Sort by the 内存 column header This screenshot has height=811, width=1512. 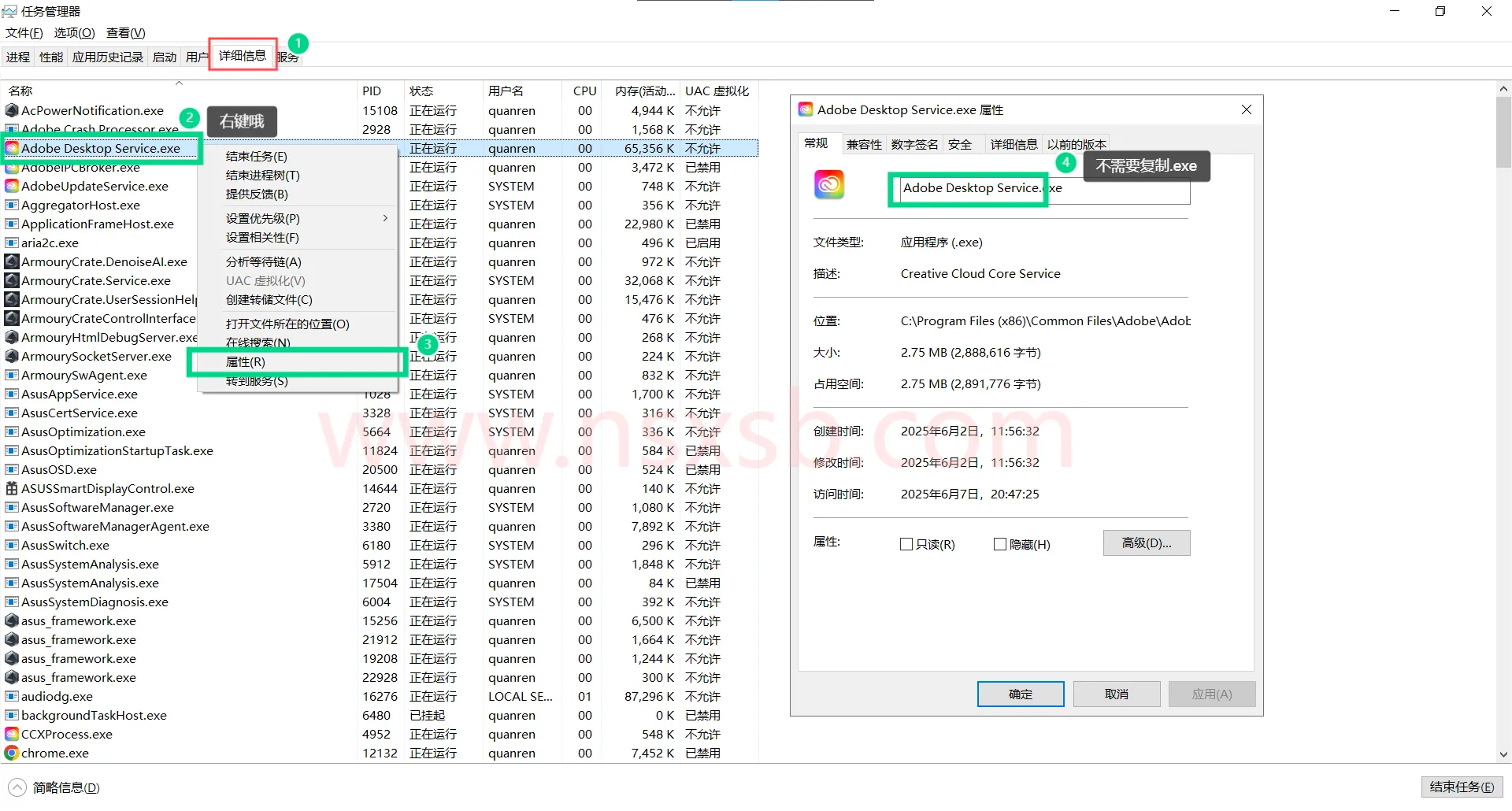coord(640,91)
